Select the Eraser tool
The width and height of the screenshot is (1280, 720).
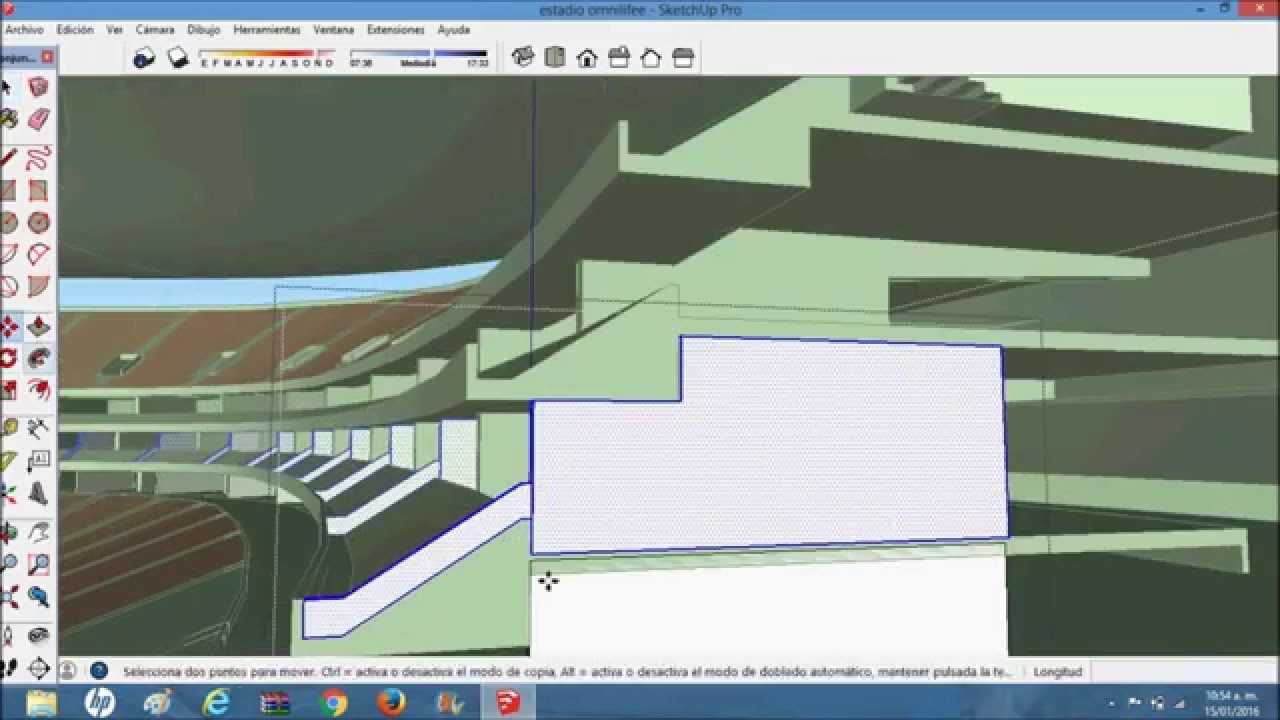pyautogui.click(x=39, y=120)
